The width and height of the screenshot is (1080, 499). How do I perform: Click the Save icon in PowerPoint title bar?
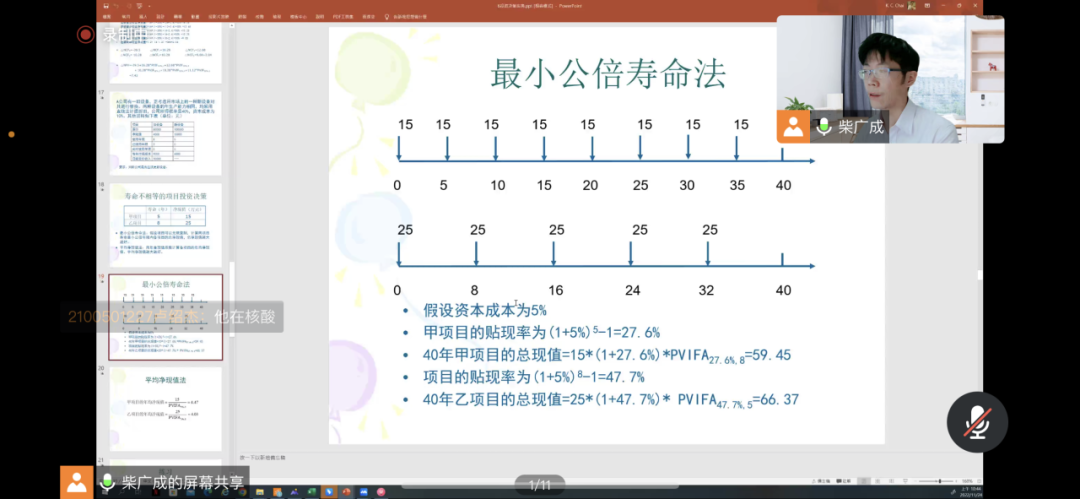pos(105,6)
